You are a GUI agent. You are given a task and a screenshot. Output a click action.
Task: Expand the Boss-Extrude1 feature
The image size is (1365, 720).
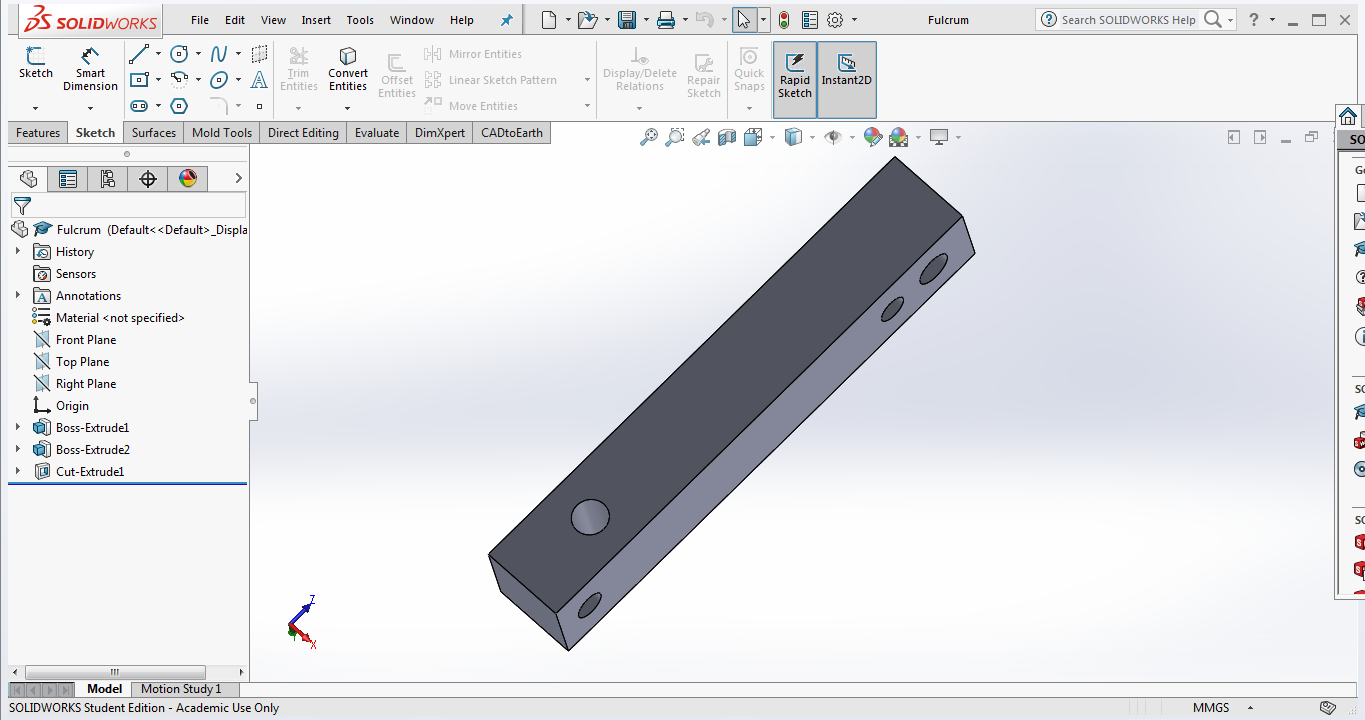click(x=18, y=427)
